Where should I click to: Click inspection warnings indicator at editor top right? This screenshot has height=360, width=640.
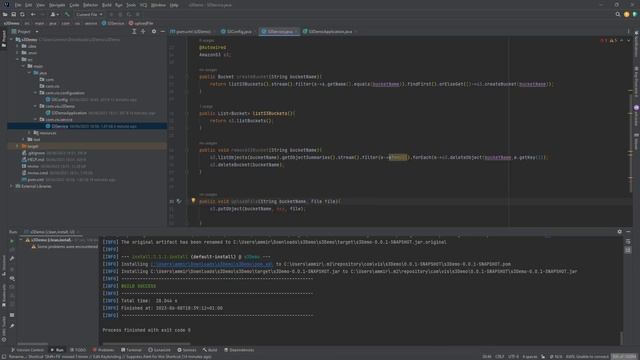(x=608, y=40)
